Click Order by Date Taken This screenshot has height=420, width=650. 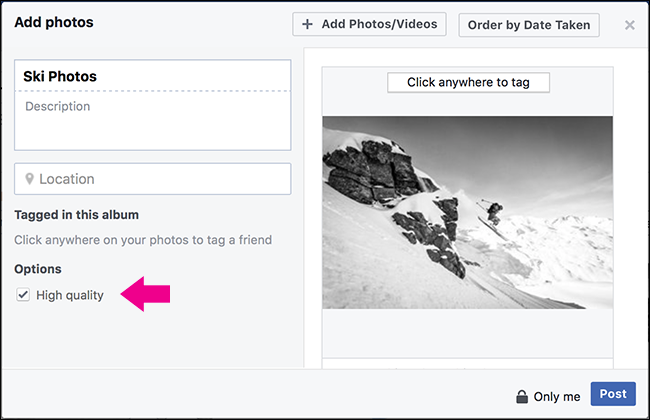(x=528, y=25)
